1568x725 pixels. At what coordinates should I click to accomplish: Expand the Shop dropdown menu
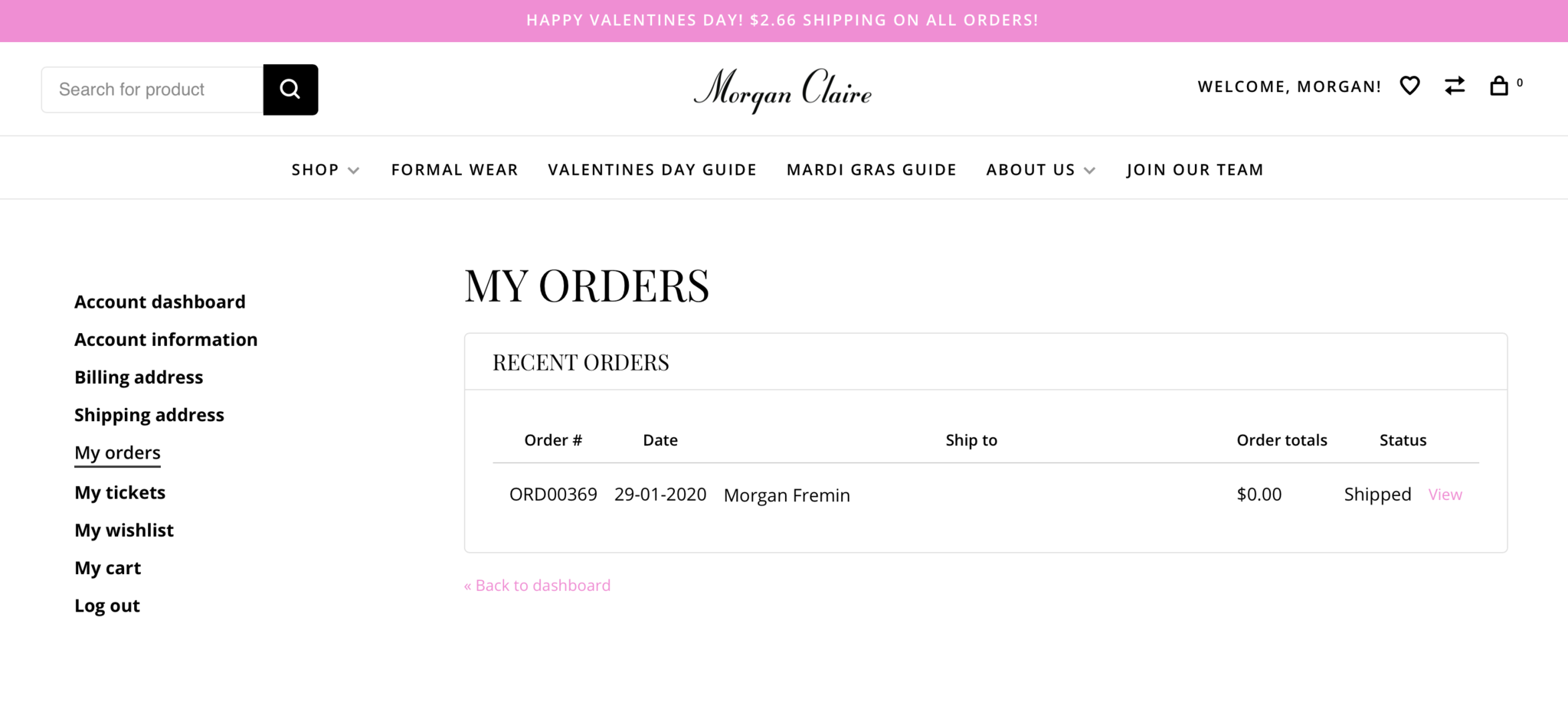coord(325,170)
